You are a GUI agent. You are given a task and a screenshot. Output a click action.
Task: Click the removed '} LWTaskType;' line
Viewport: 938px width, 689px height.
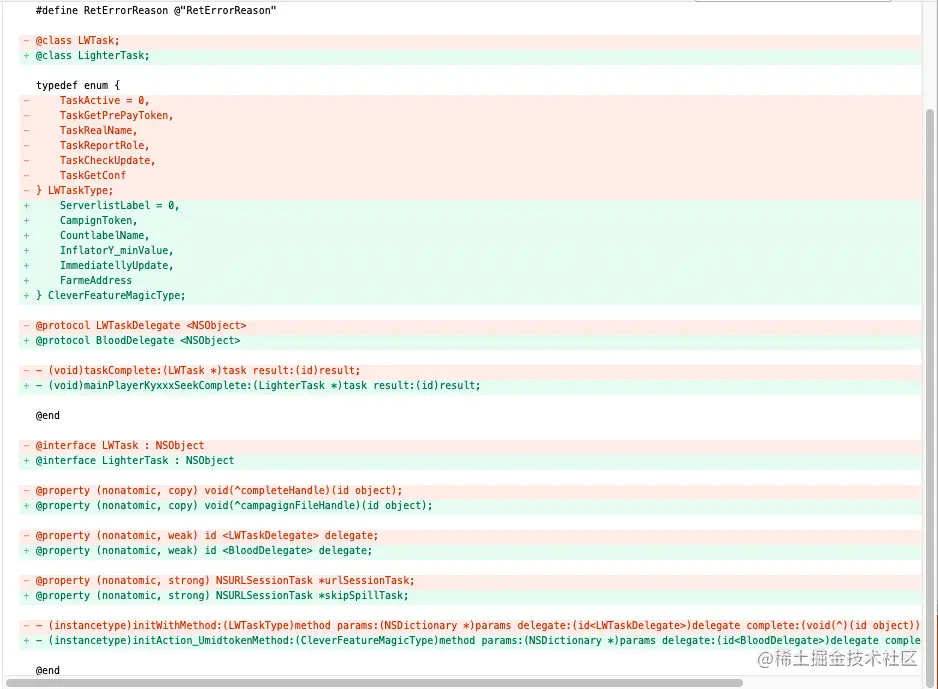(470, 190)
